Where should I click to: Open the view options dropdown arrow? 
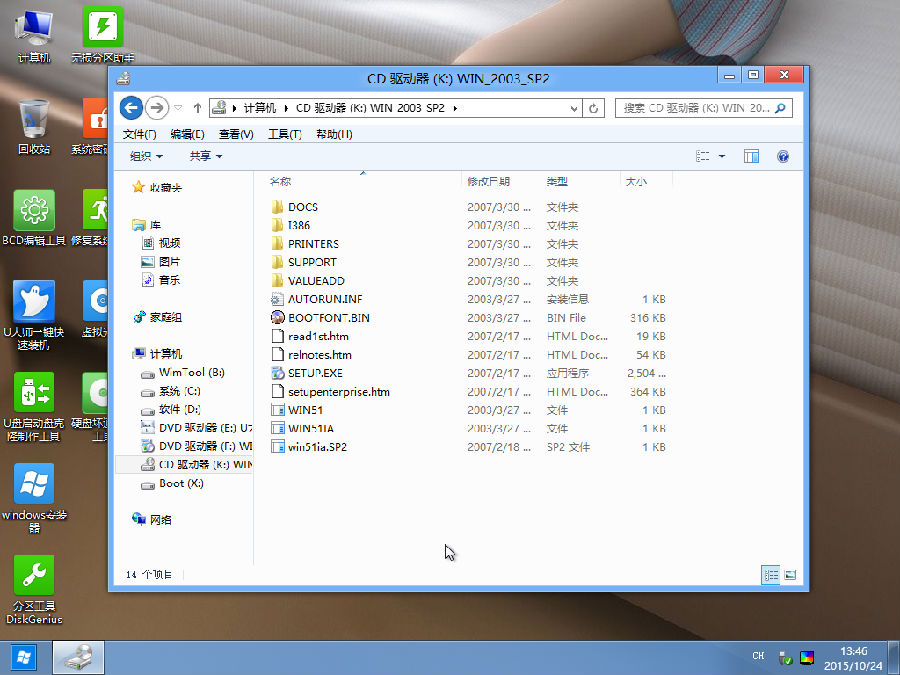(722, 156)
